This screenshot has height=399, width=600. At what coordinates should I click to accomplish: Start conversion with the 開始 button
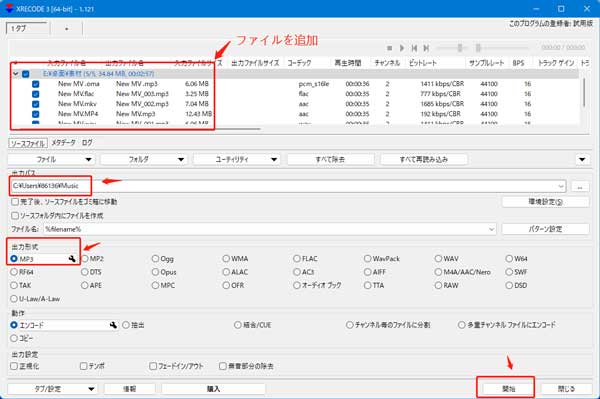pos(509,389)
